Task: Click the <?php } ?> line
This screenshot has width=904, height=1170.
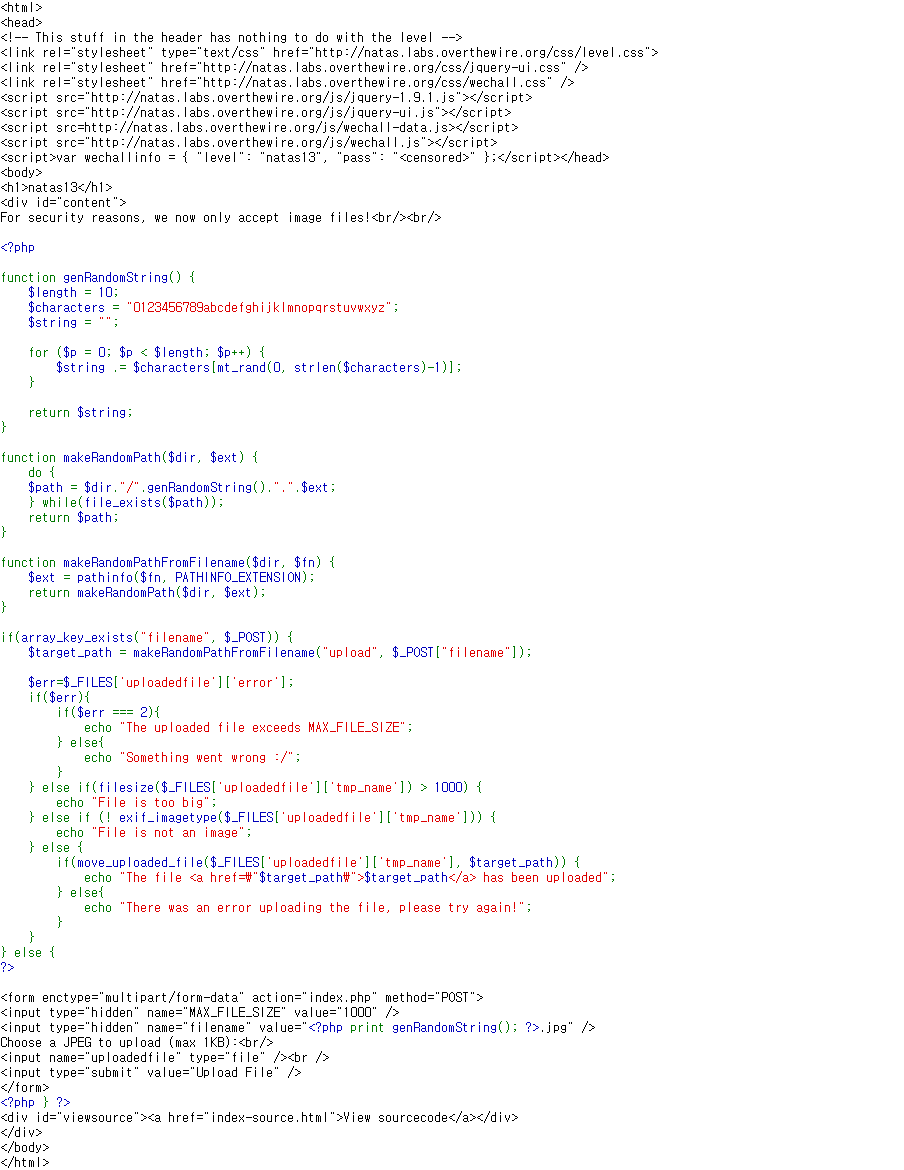Action: 35,1102
